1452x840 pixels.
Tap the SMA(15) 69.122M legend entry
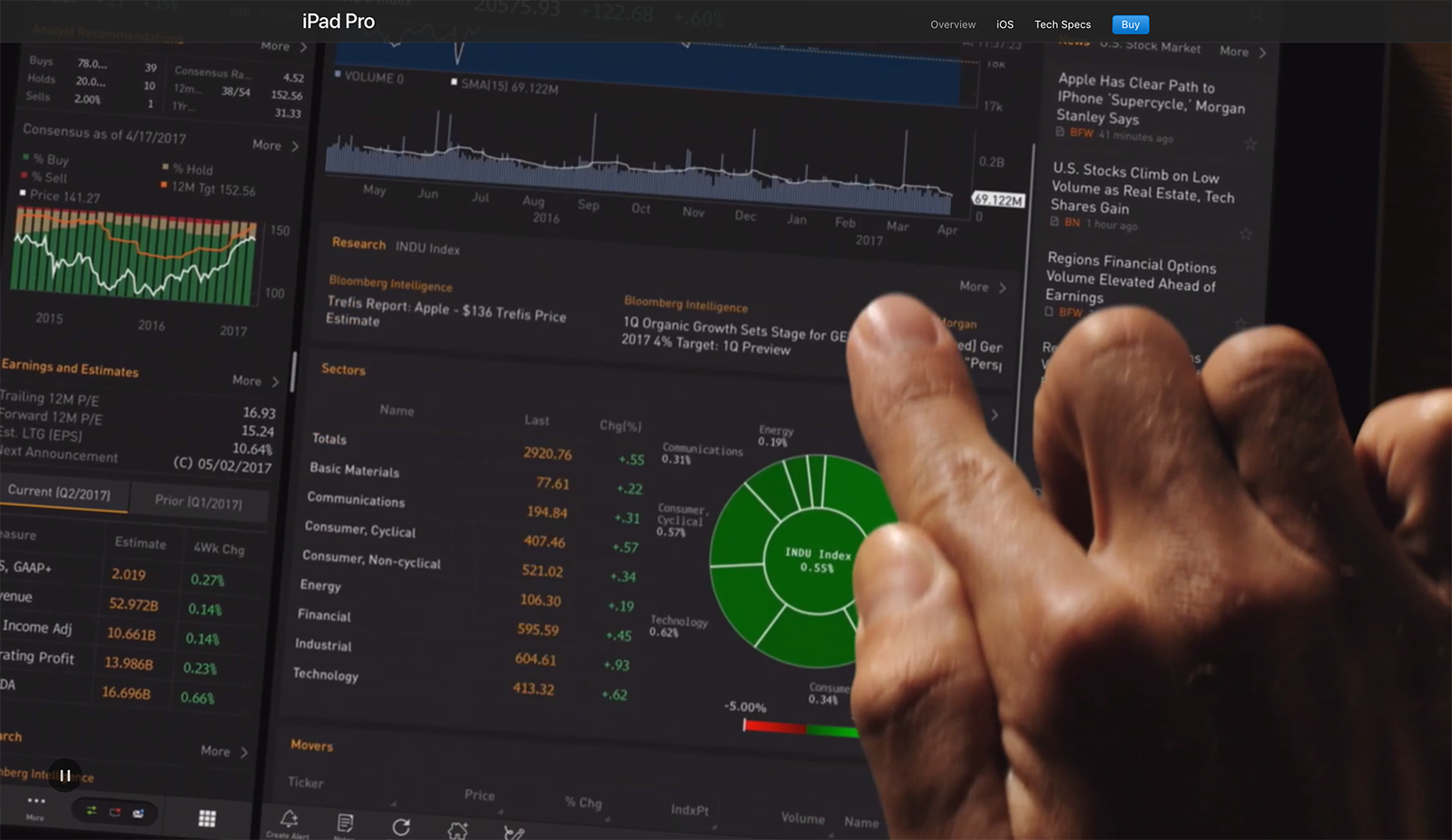click(505, 86)
